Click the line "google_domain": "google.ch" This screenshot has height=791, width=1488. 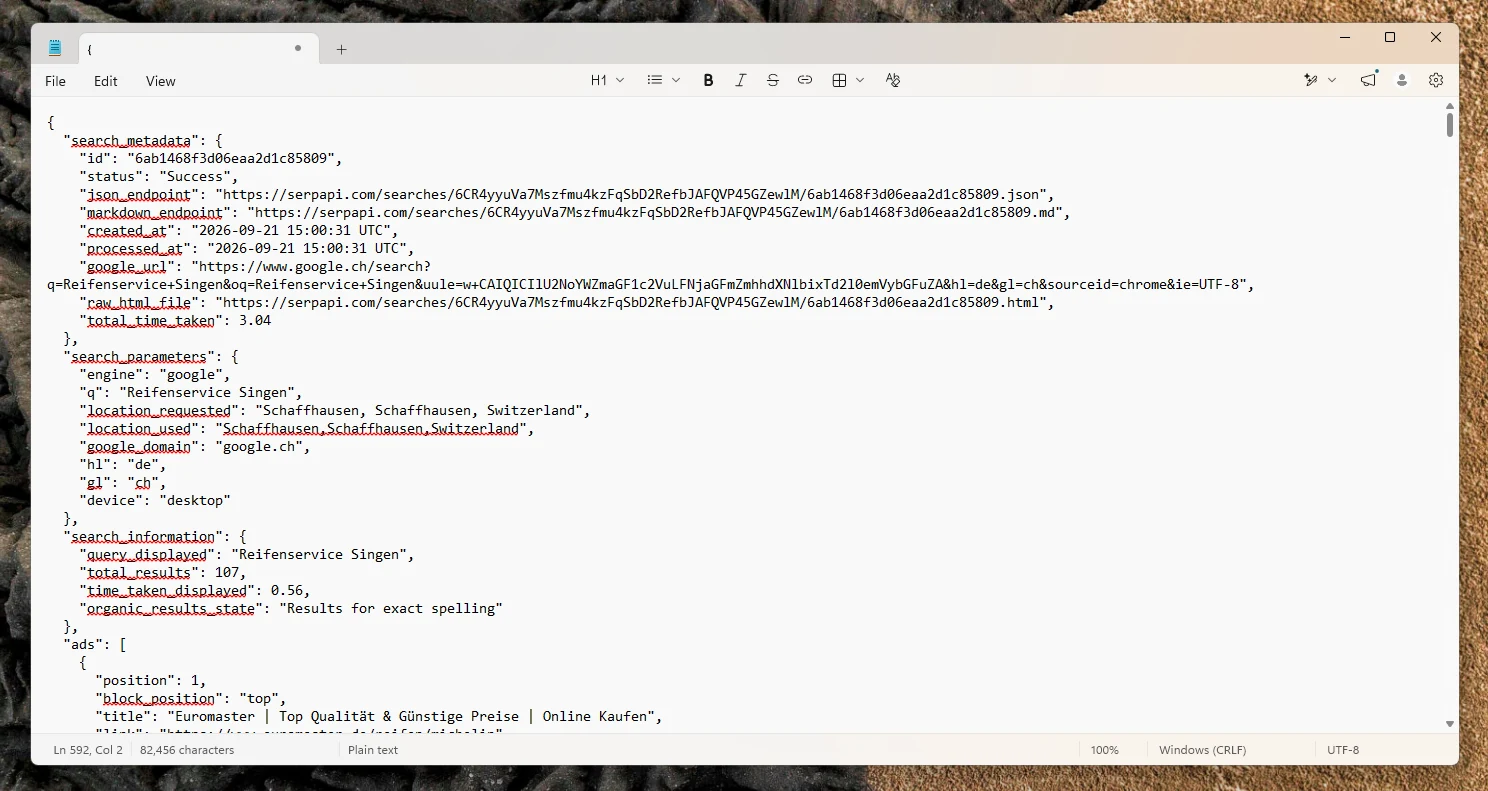point(195,447)
